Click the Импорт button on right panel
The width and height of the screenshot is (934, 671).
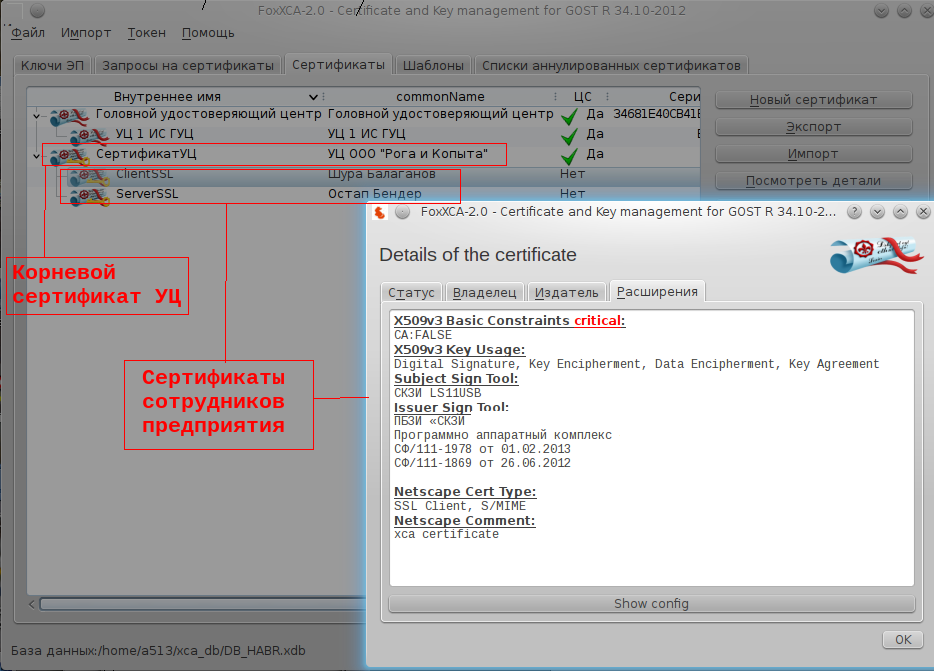(x=813, y=154)
